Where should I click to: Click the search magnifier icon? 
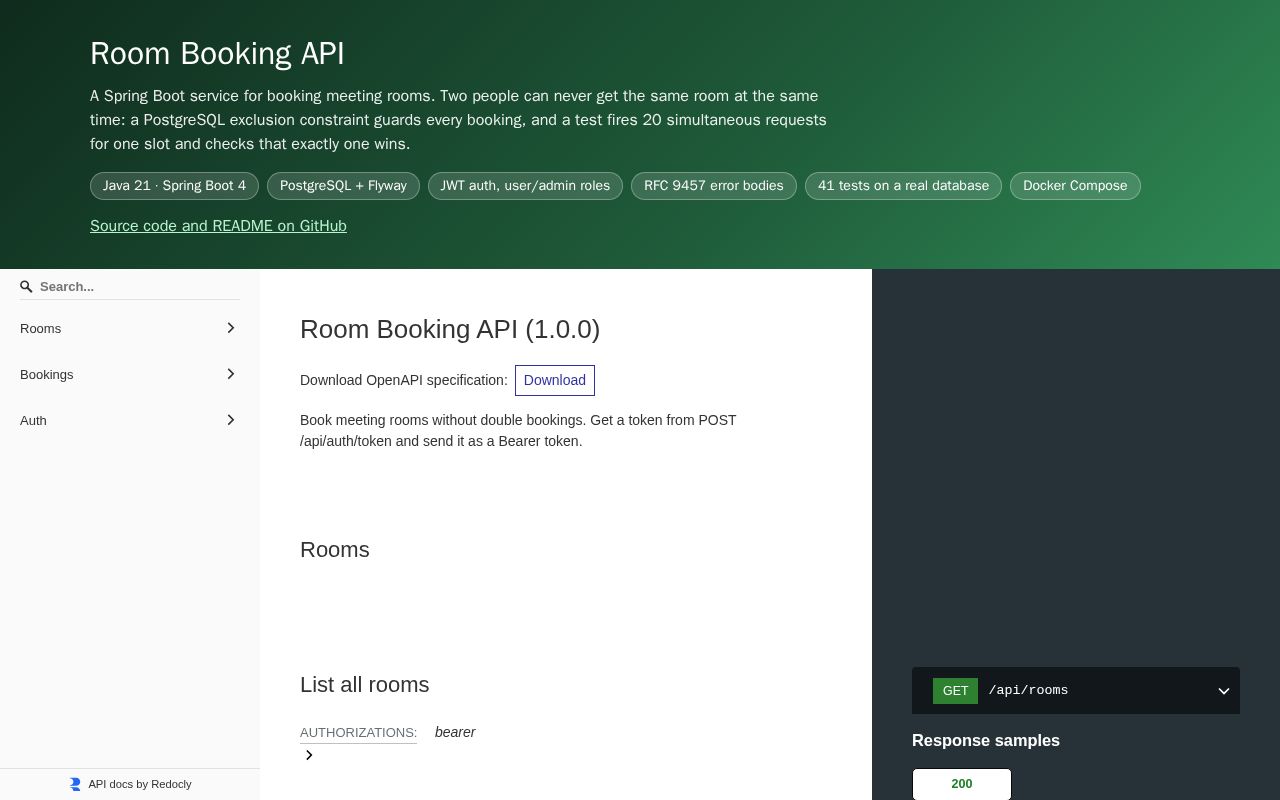point(27,287)
